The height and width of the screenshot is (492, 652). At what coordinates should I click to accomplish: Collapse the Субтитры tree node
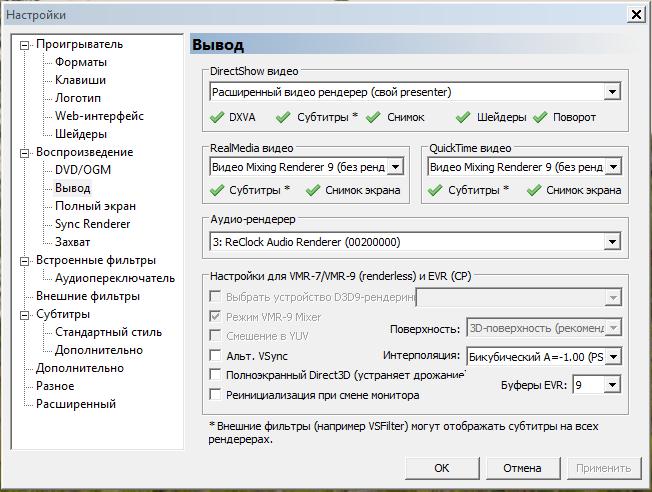25,314
